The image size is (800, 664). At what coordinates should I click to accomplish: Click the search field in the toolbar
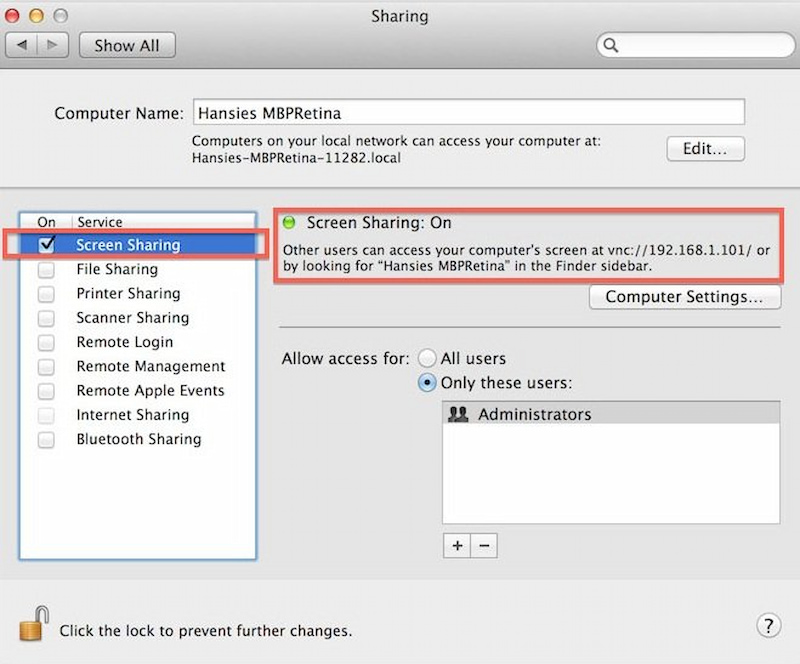[x=695, y=45]
